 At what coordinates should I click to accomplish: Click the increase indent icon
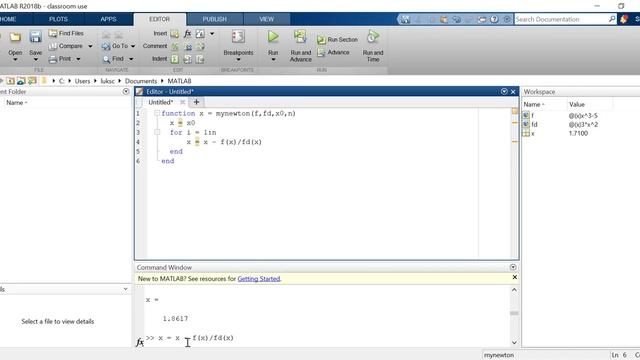187,59
